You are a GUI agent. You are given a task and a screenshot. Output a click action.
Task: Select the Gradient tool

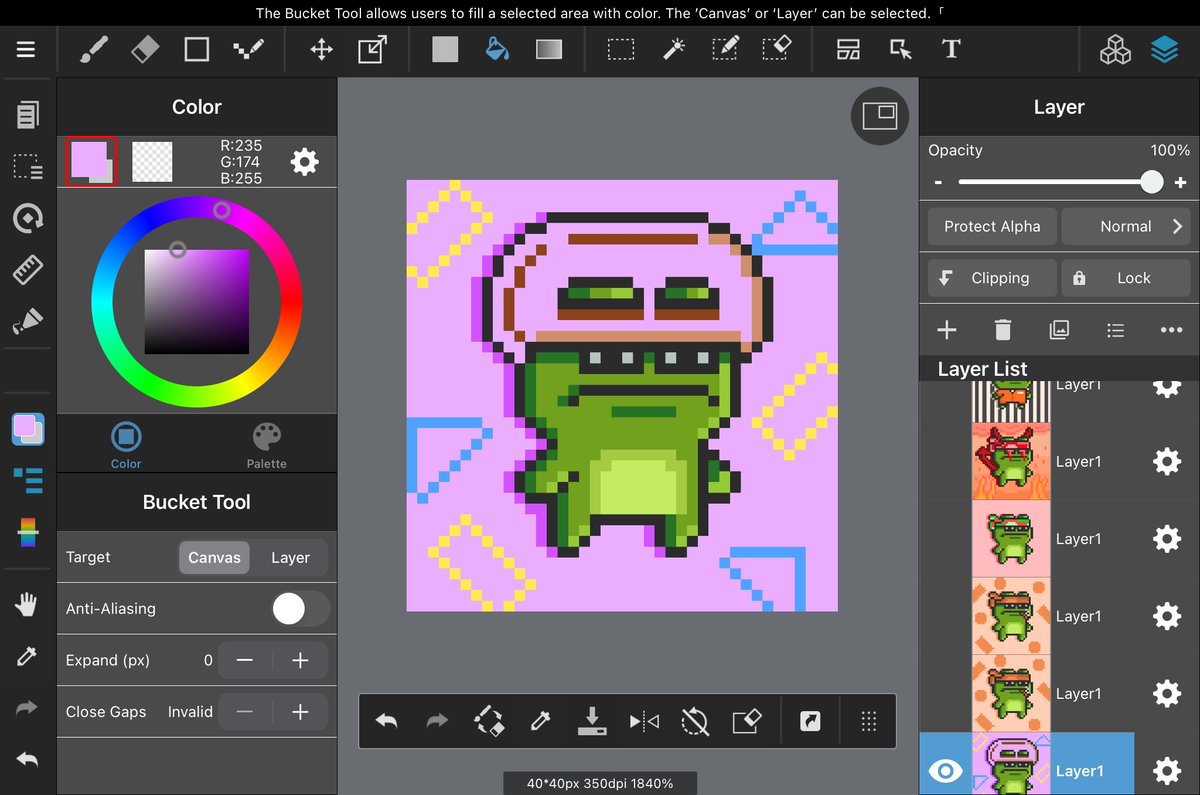click(549, 49)
